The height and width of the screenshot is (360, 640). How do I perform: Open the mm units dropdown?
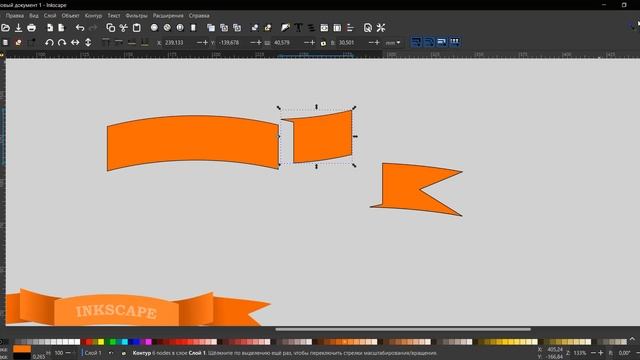point(393,42)
